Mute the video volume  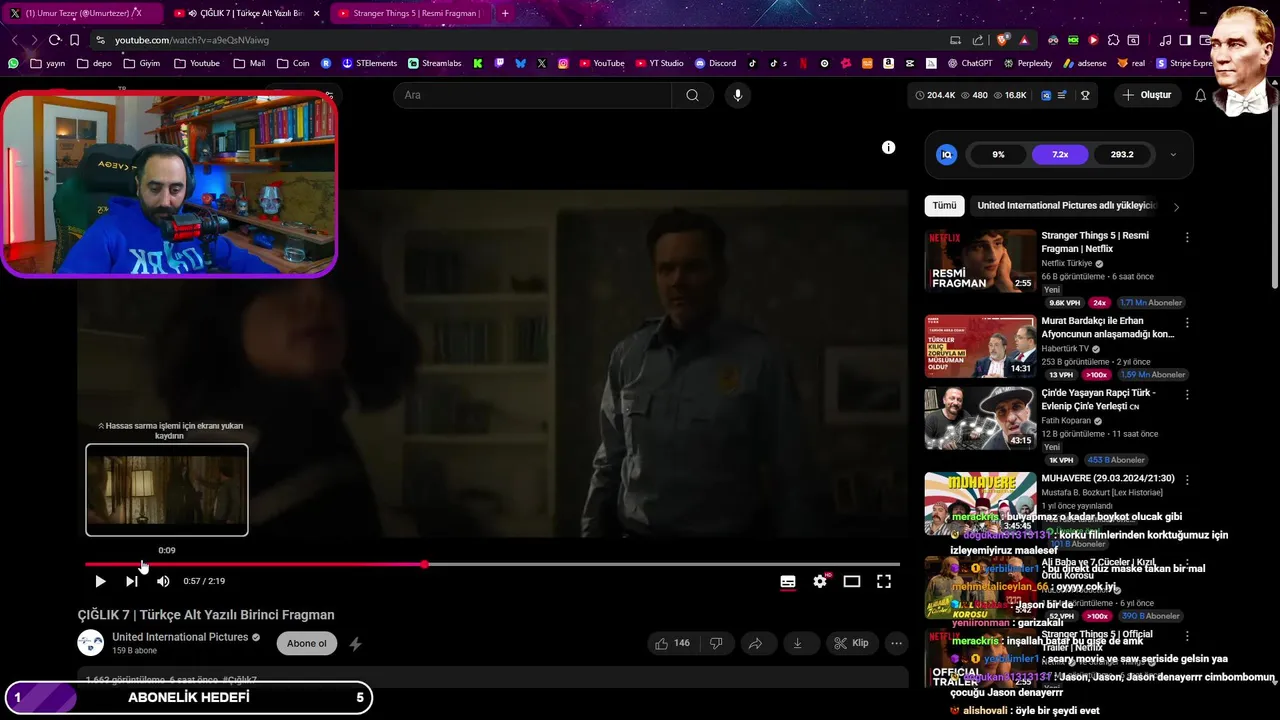(163, 581)
